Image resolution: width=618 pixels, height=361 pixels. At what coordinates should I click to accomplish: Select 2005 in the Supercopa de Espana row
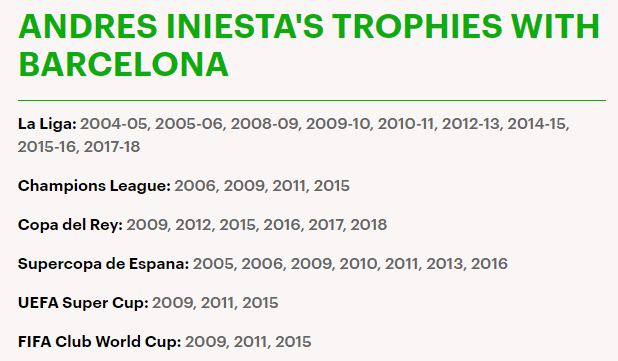(215, 264)
